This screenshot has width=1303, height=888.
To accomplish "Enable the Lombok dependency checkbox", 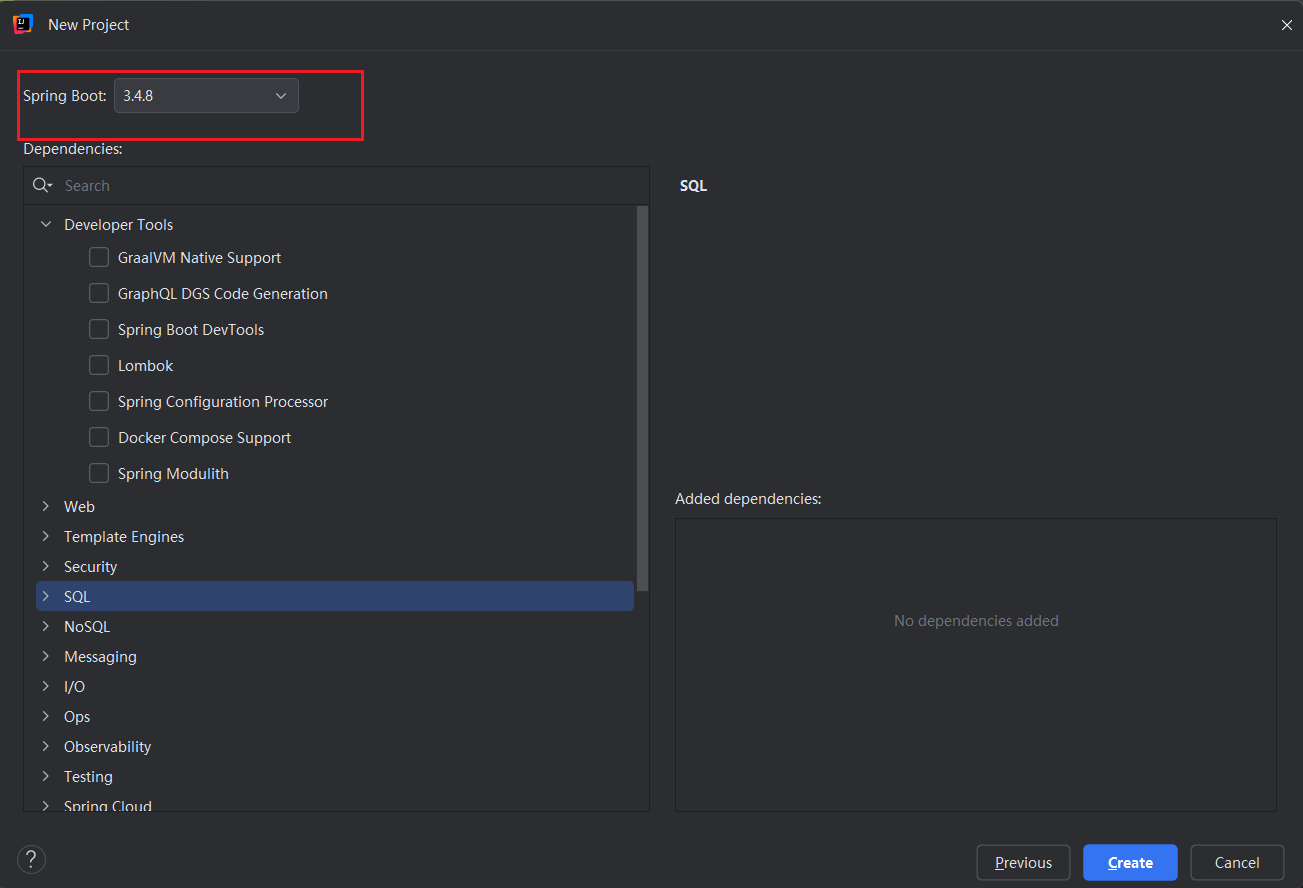I will tap(99, 365).
